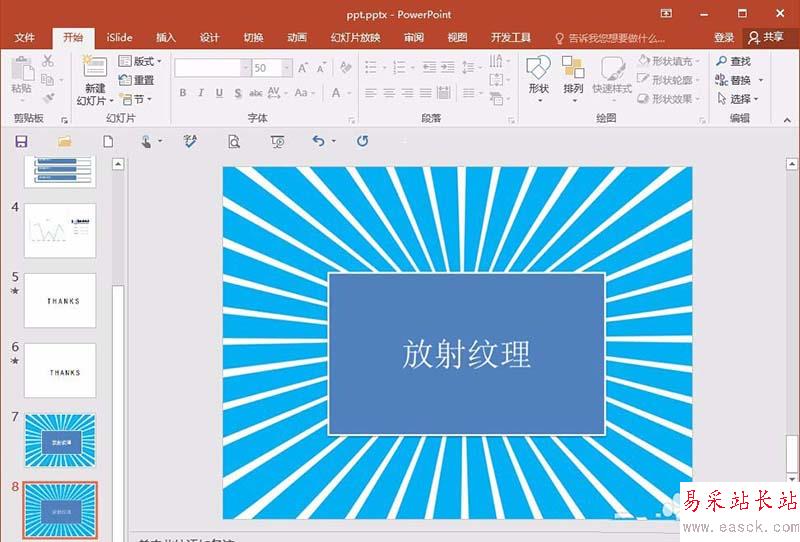This screenshot has width=800, height=542.
Task: Open line spacing options
Action: [x=471, y=67]
